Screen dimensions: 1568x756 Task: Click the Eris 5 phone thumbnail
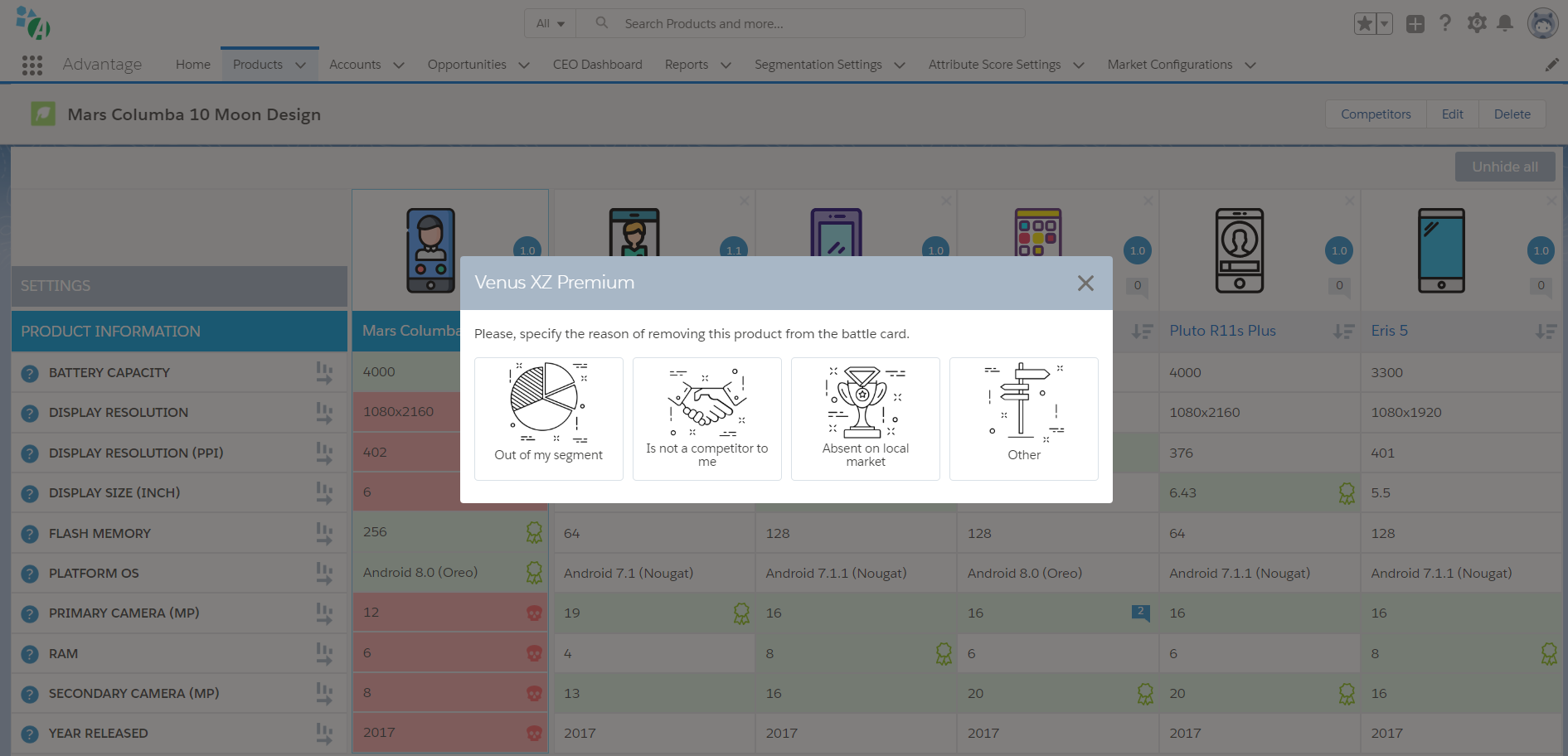1441,250
